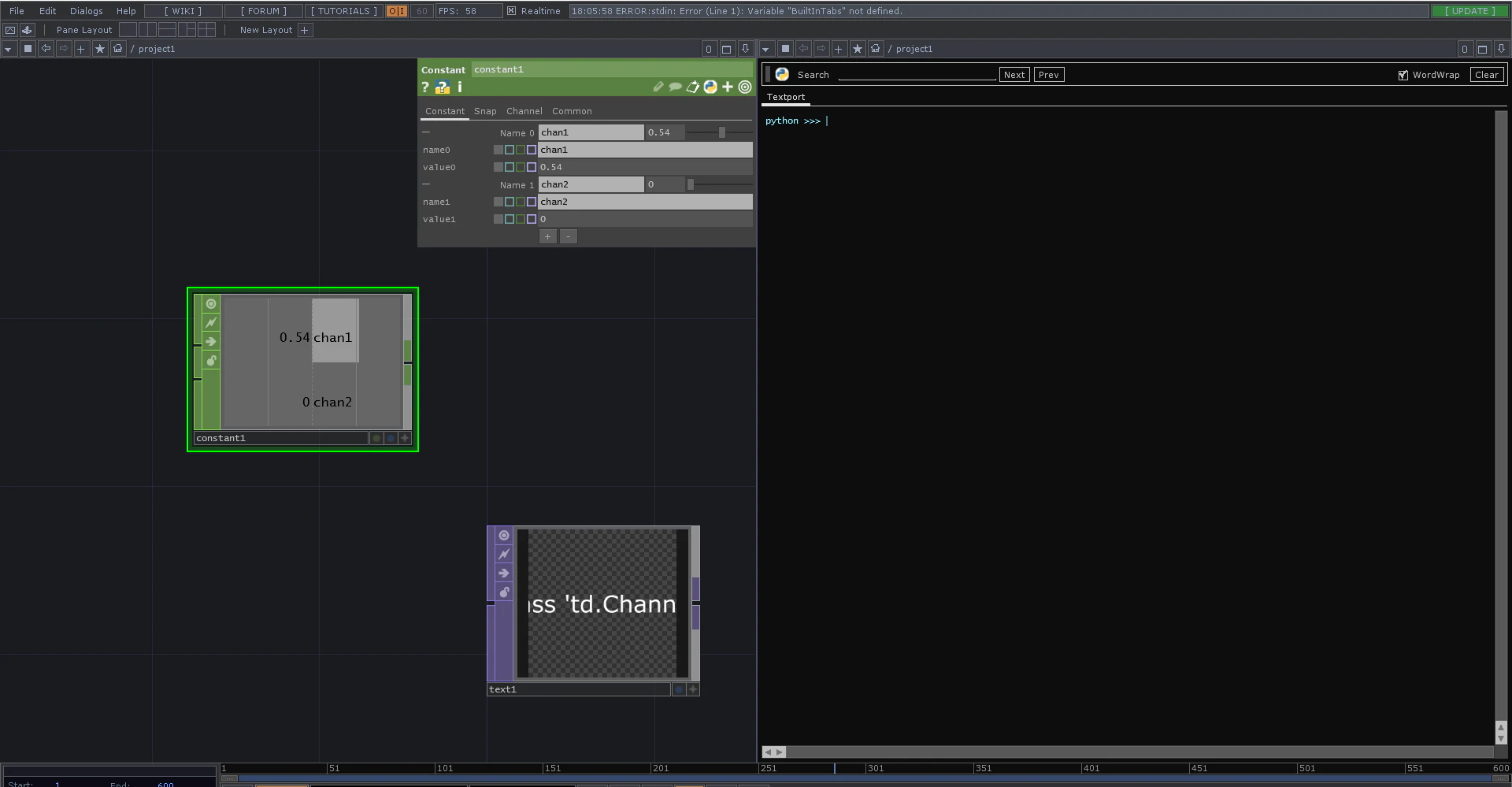Click the bookmark star in left pane
Screen dimensions: 1512x787
click(x=100, y=49)
